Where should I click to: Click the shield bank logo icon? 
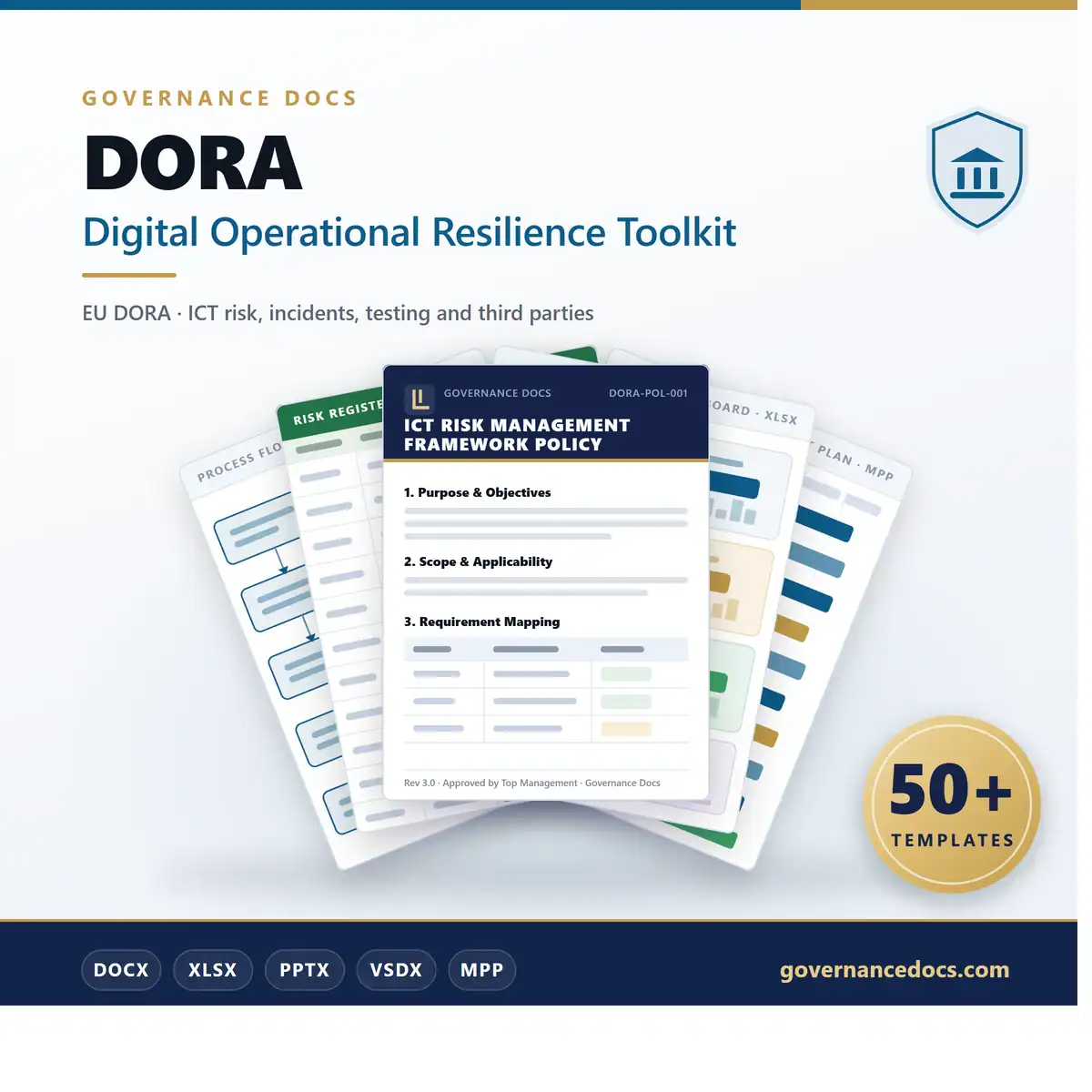pos(976,169)
